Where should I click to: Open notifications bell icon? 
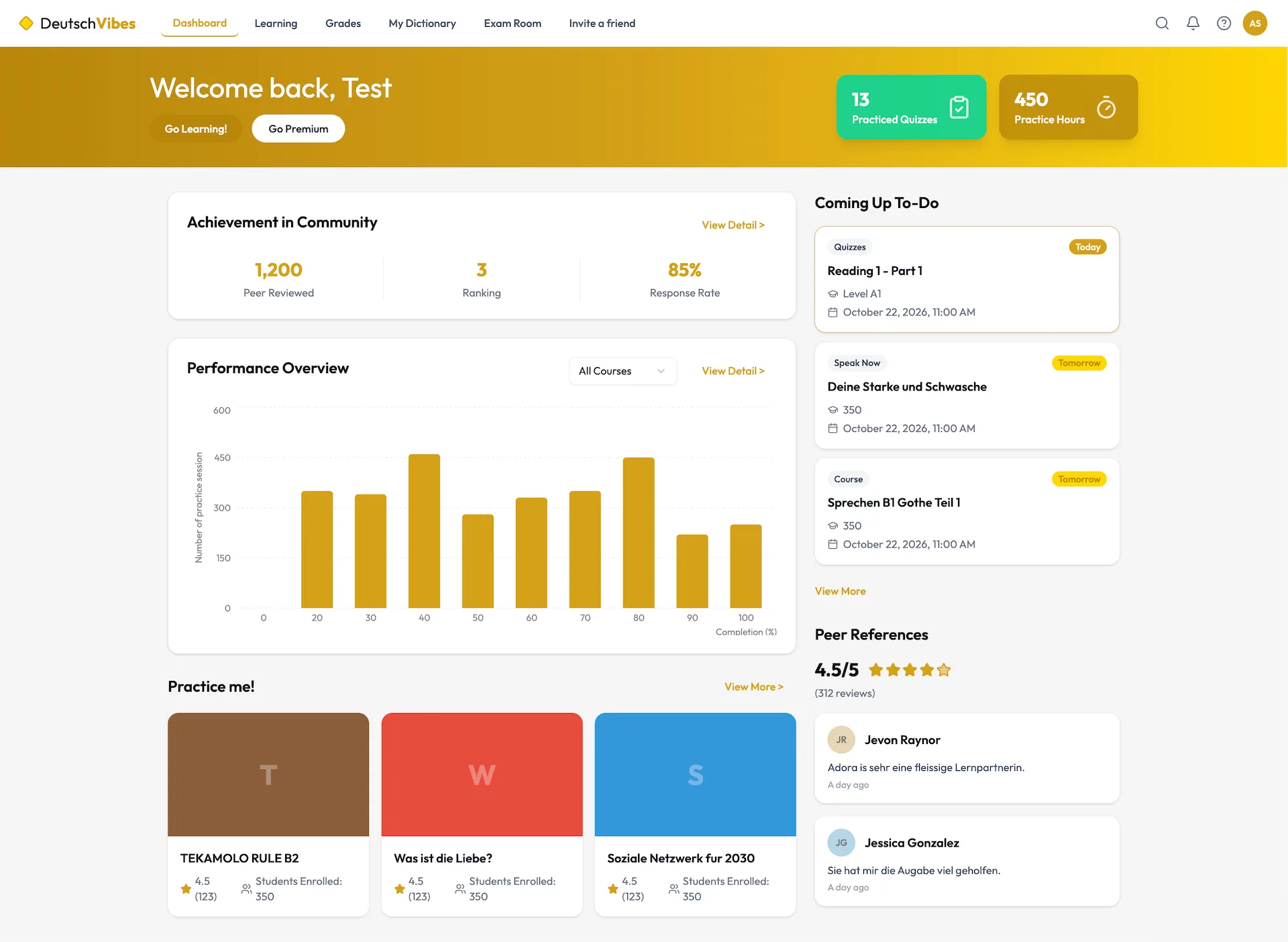pyautogui.click(x=1193, y=23)
